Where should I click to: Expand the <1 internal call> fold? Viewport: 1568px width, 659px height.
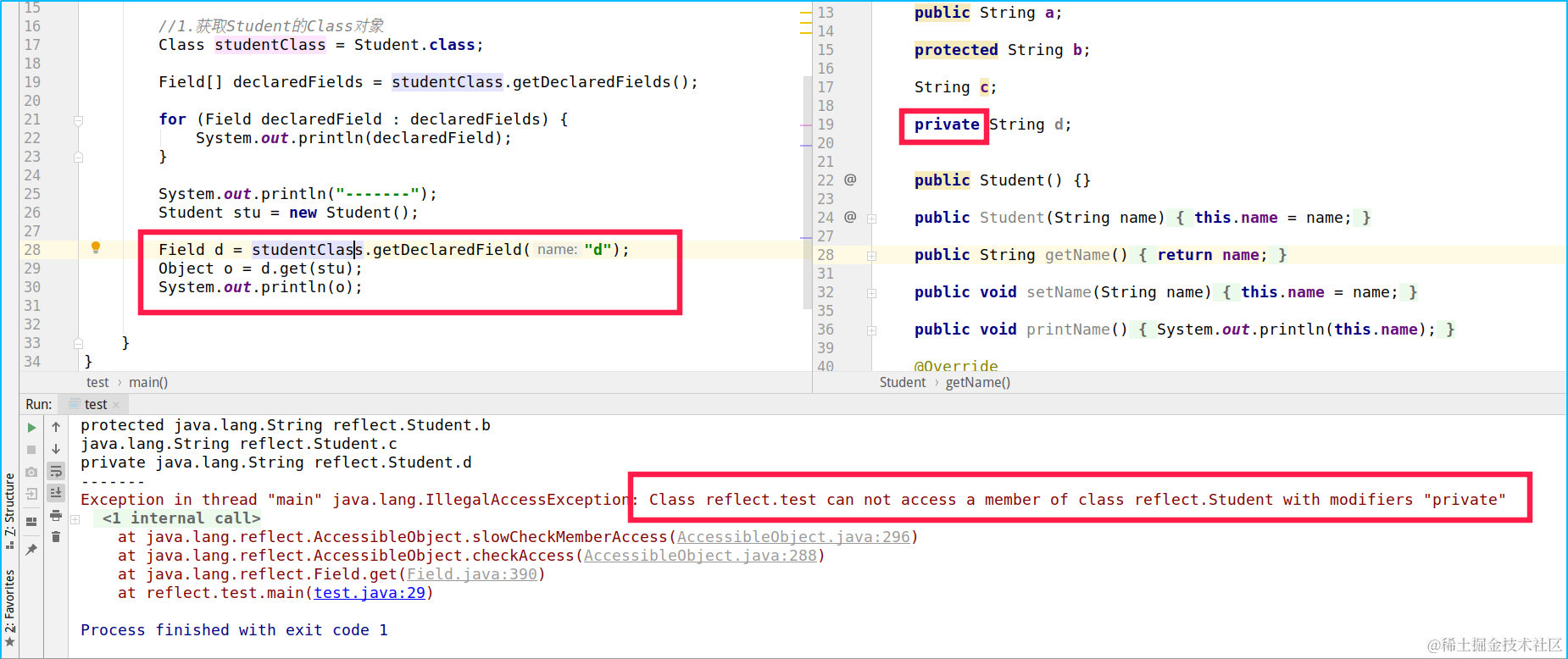(75, 519)
